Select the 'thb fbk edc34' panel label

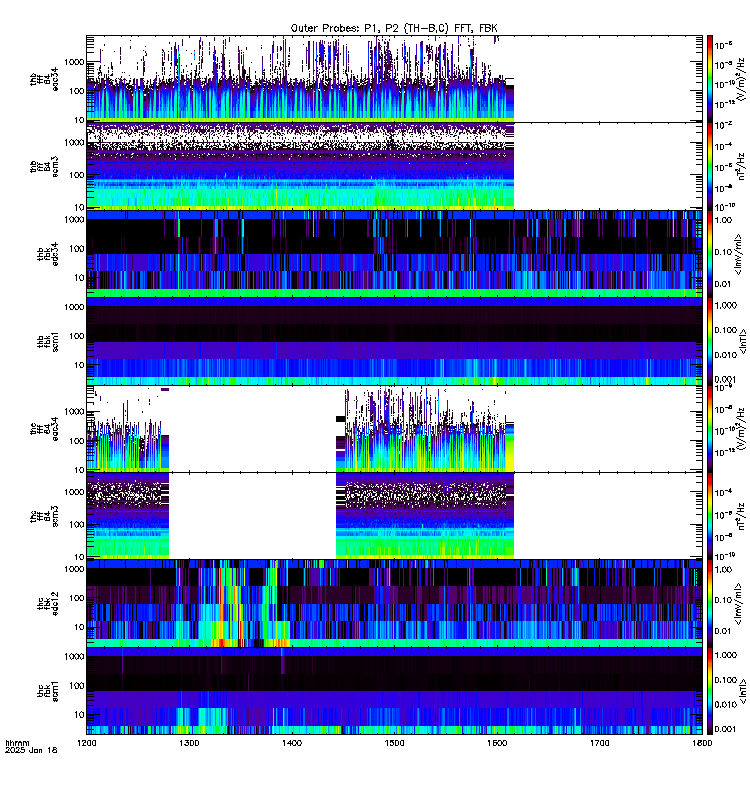point(48,254)
